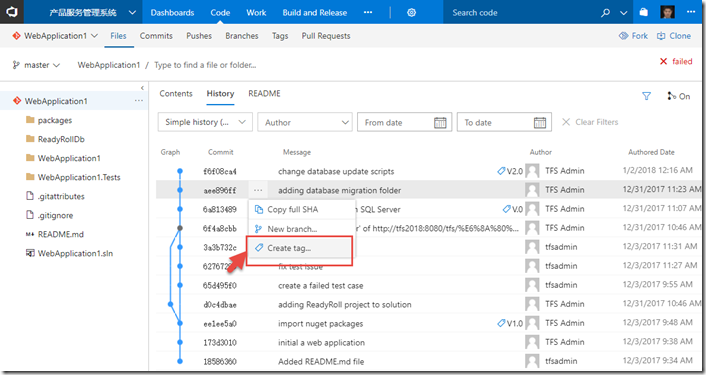This screenshot has height=375, width=706.
Task: Open commit 'initial a web application'
Action: tap(321, 342)
